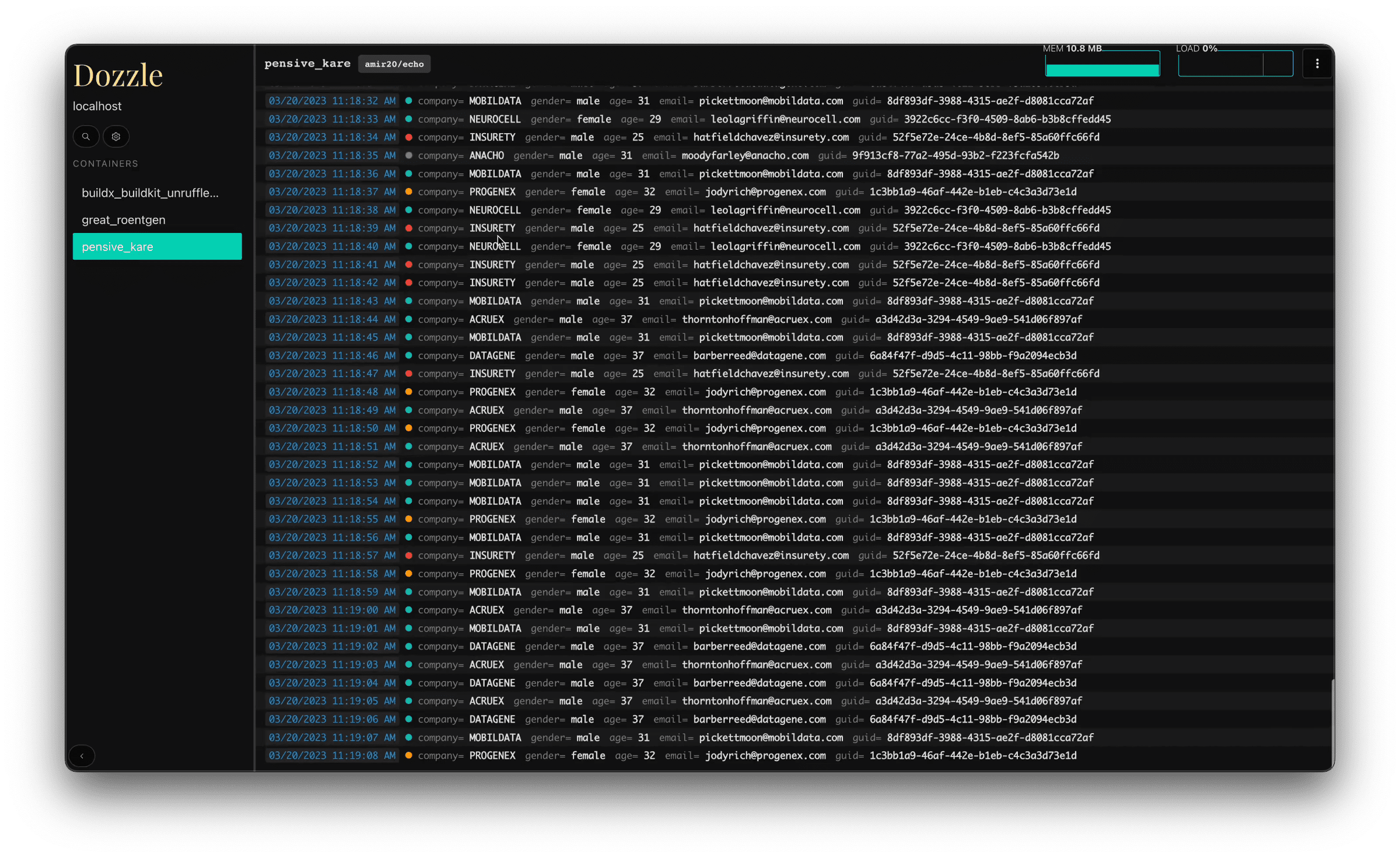
Task: Click the orange level dot at 11:18:37
Action: [409, 192]
